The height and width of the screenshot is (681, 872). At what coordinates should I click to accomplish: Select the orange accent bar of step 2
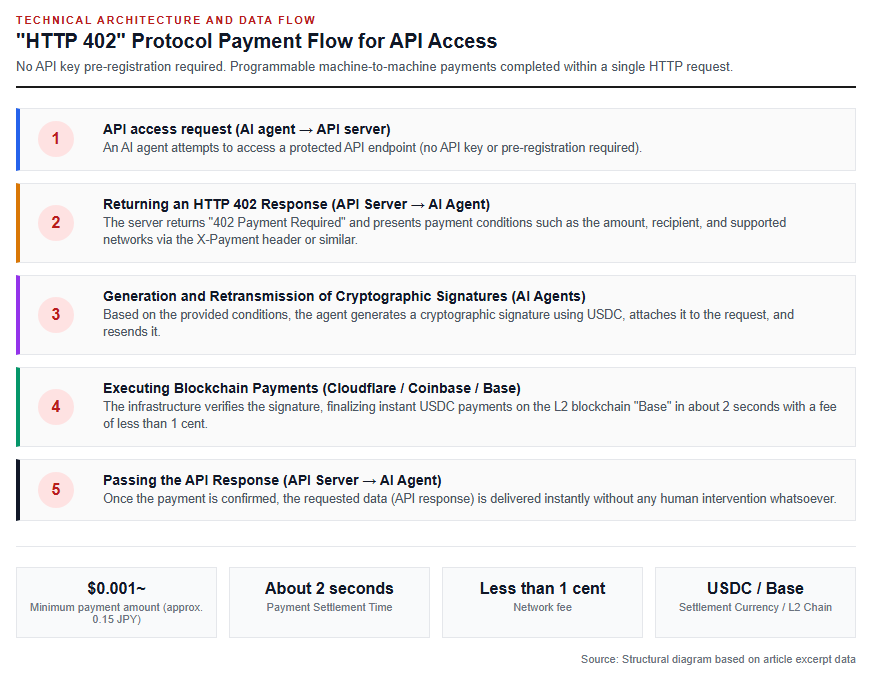point(18,223)
